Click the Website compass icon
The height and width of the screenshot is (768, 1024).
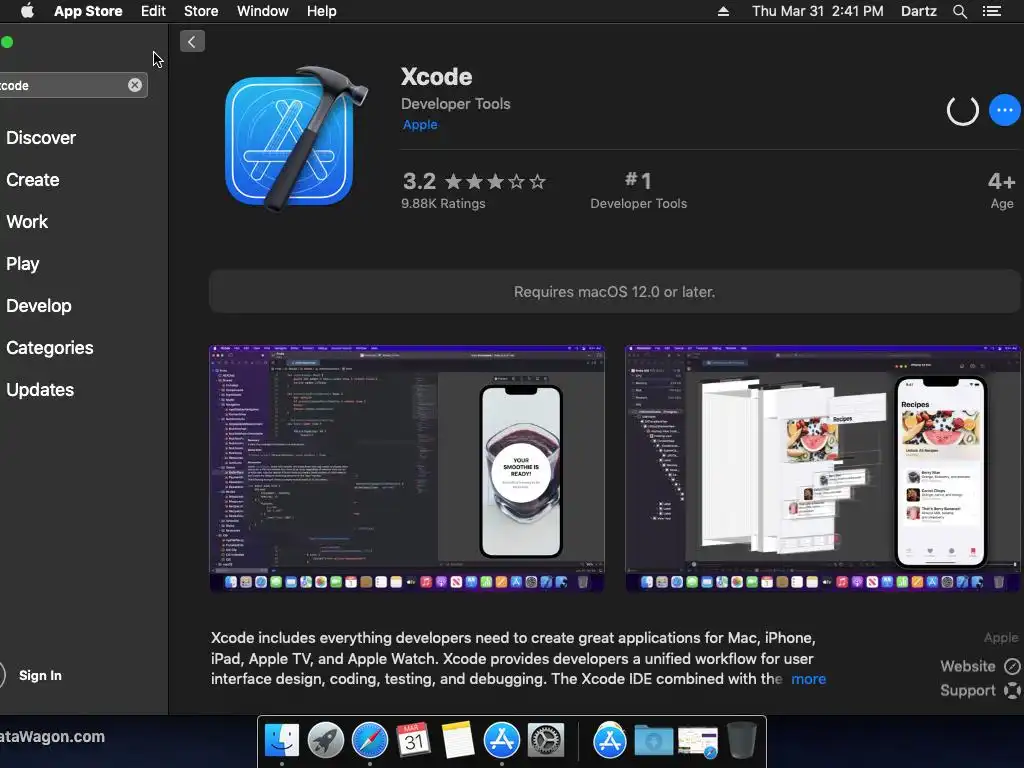point(1012,666)
